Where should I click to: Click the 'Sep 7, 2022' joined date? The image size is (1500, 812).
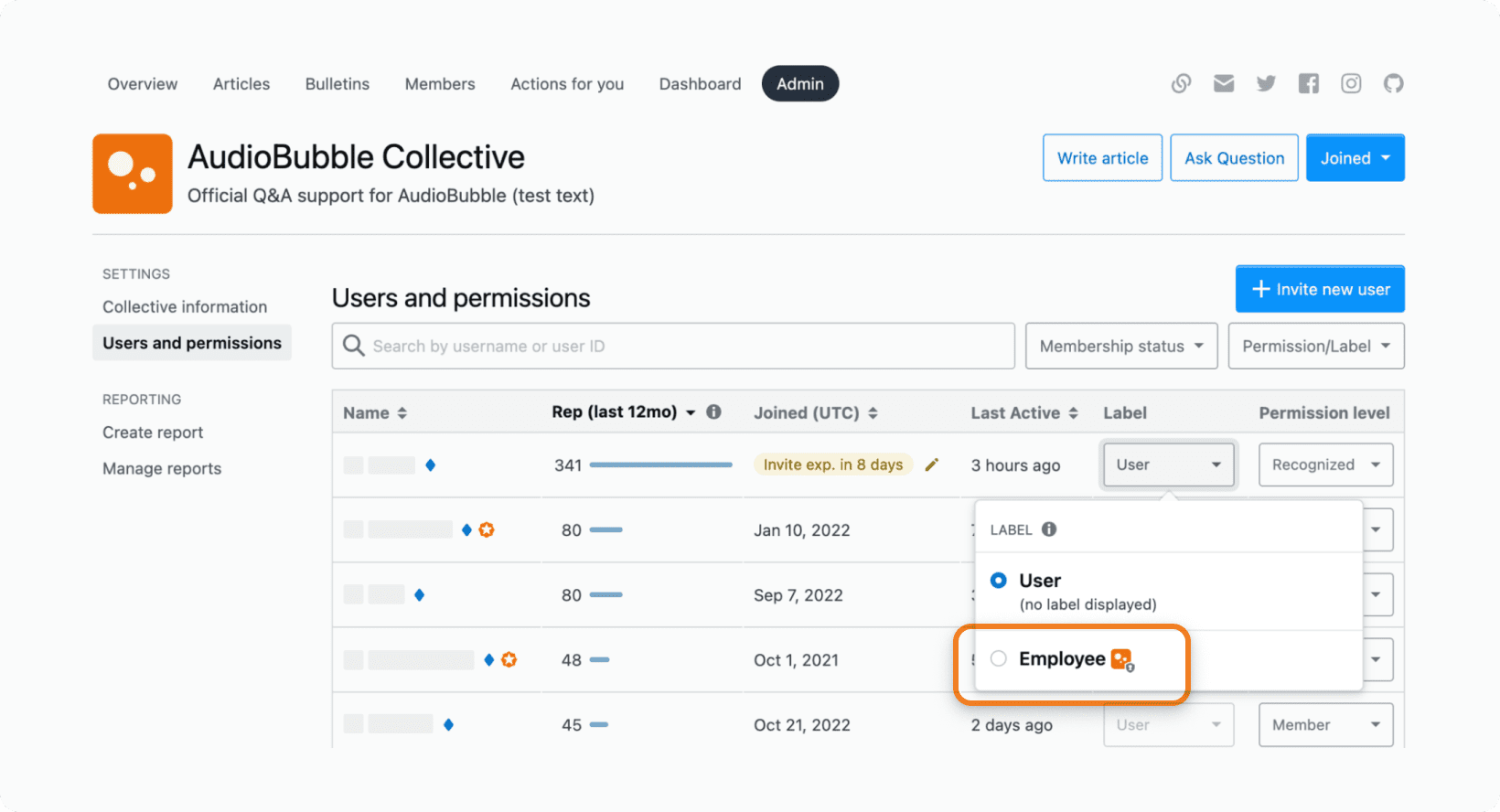point(798,595)
